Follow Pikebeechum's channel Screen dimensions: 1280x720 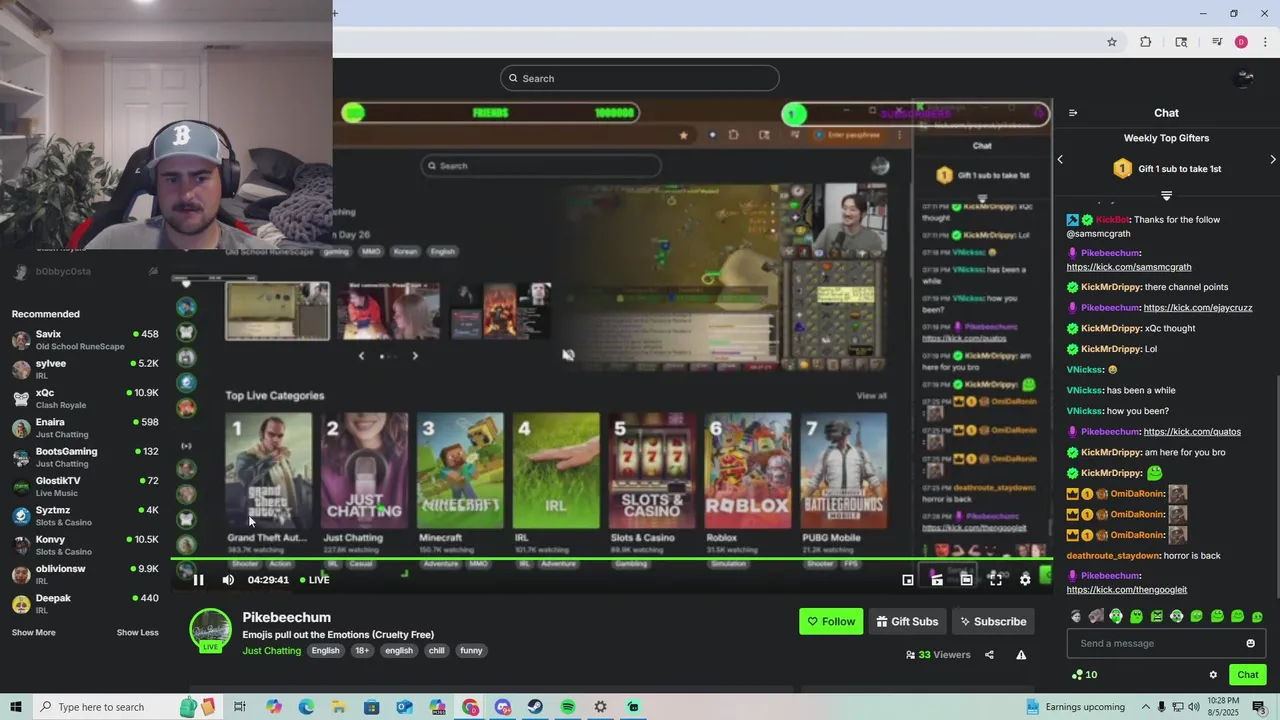tap(831, 622)
